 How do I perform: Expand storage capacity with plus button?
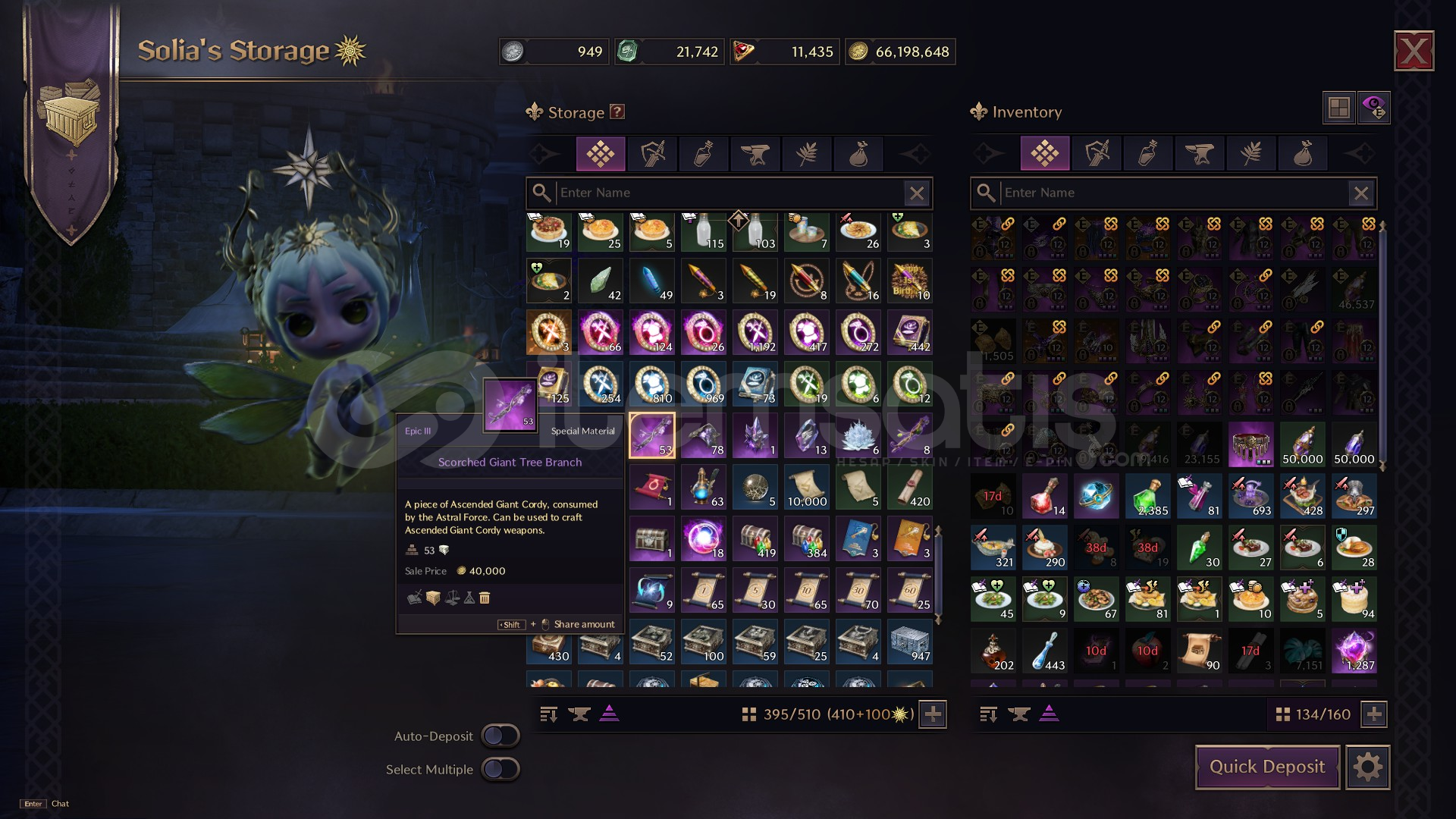point(933,714)
